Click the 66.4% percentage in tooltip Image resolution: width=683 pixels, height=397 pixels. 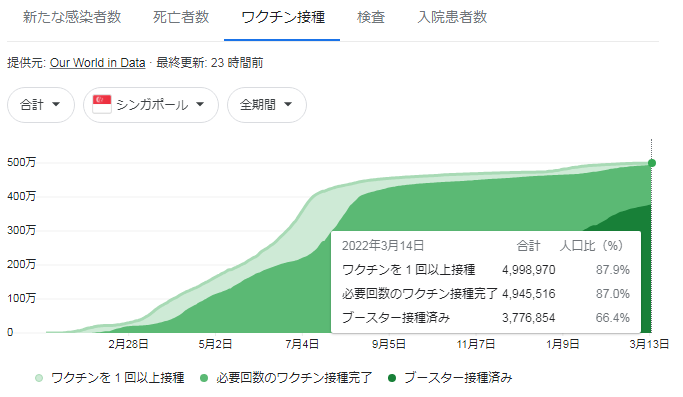point(612,318)
